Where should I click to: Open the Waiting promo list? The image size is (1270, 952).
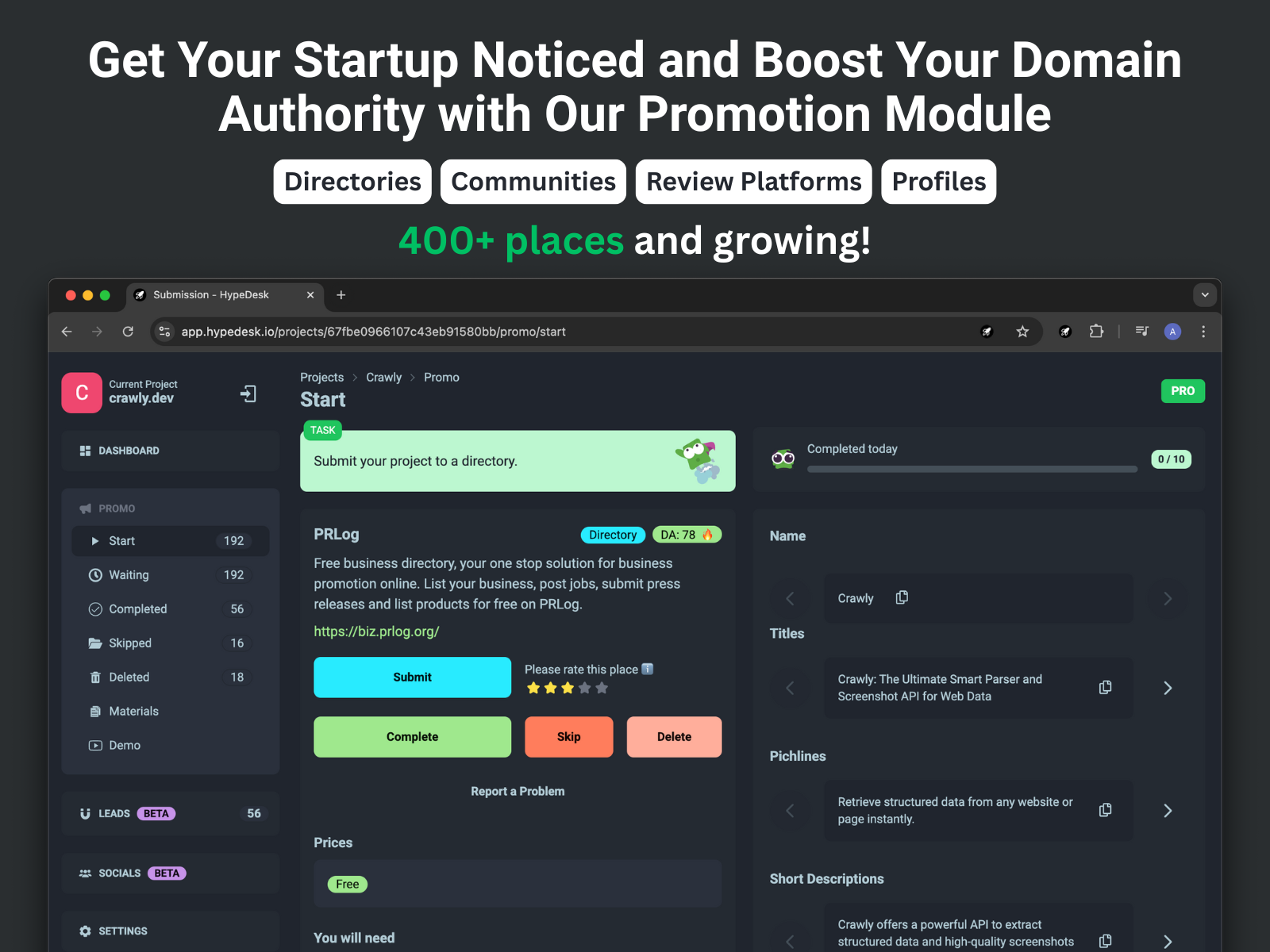[129, 575]
